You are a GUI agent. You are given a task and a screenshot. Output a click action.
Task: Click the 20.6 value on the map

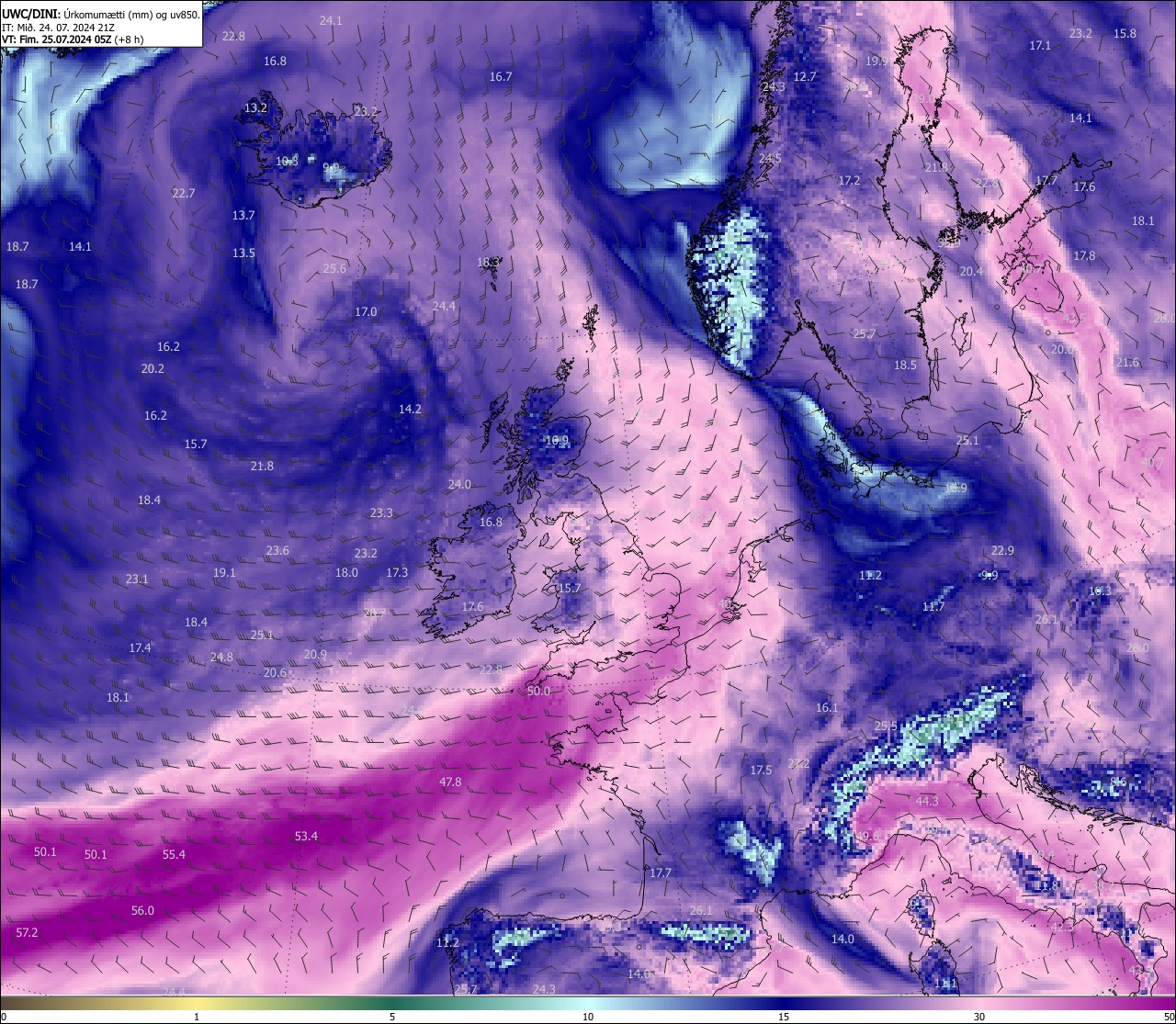tap(275, 673)
